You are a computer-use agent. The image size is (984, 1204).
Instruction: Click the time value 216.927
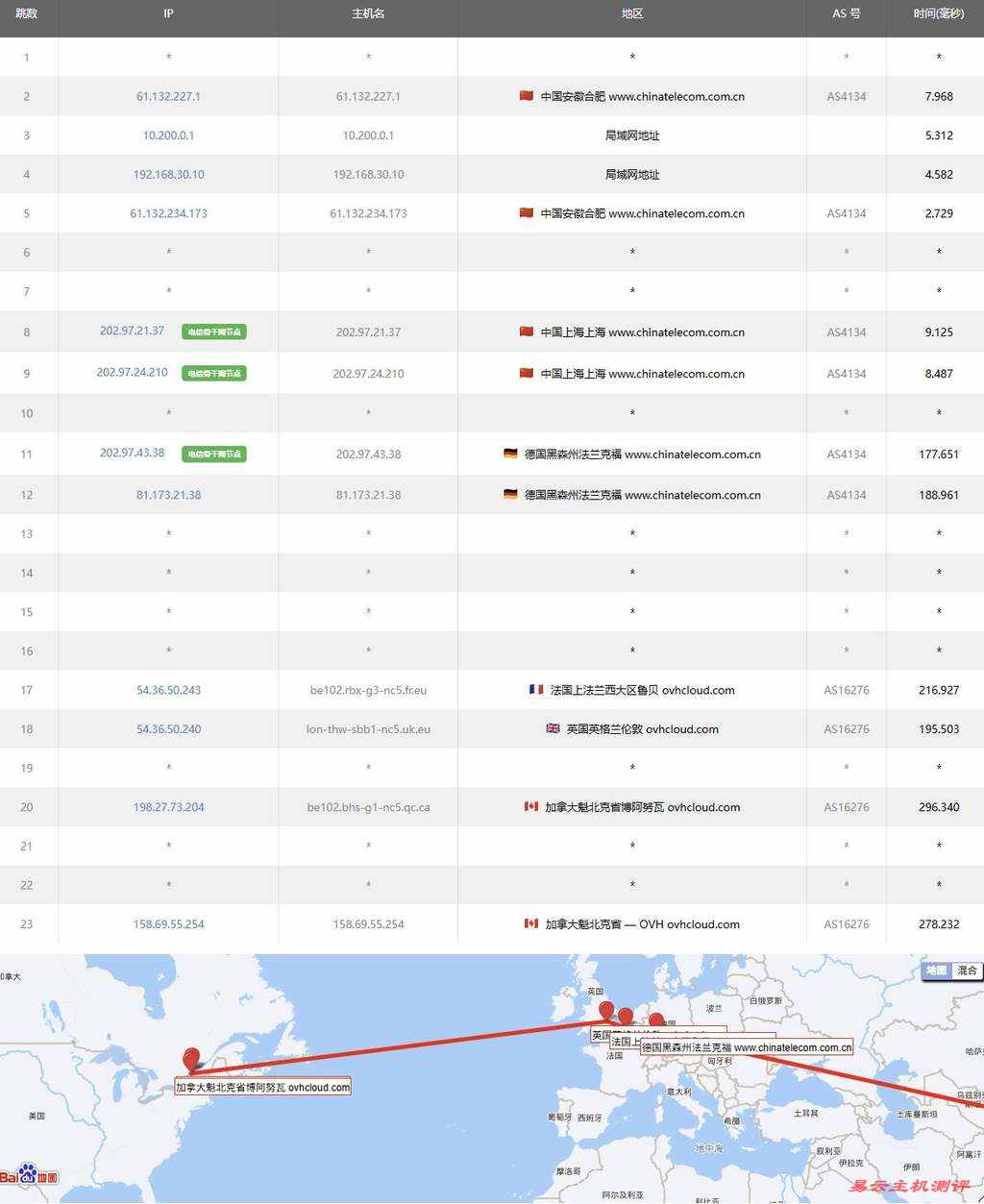939,690
